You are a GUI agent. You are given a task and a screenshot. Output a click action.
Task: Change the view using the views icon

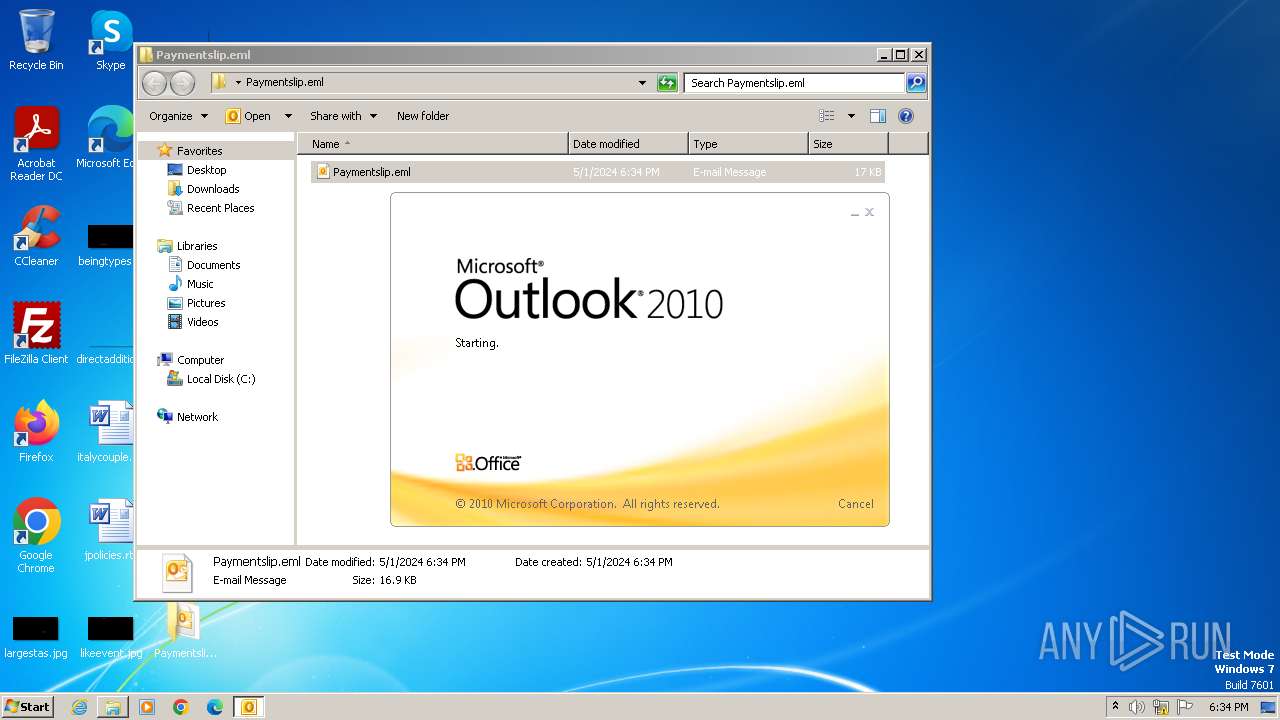tap(827, 116)
